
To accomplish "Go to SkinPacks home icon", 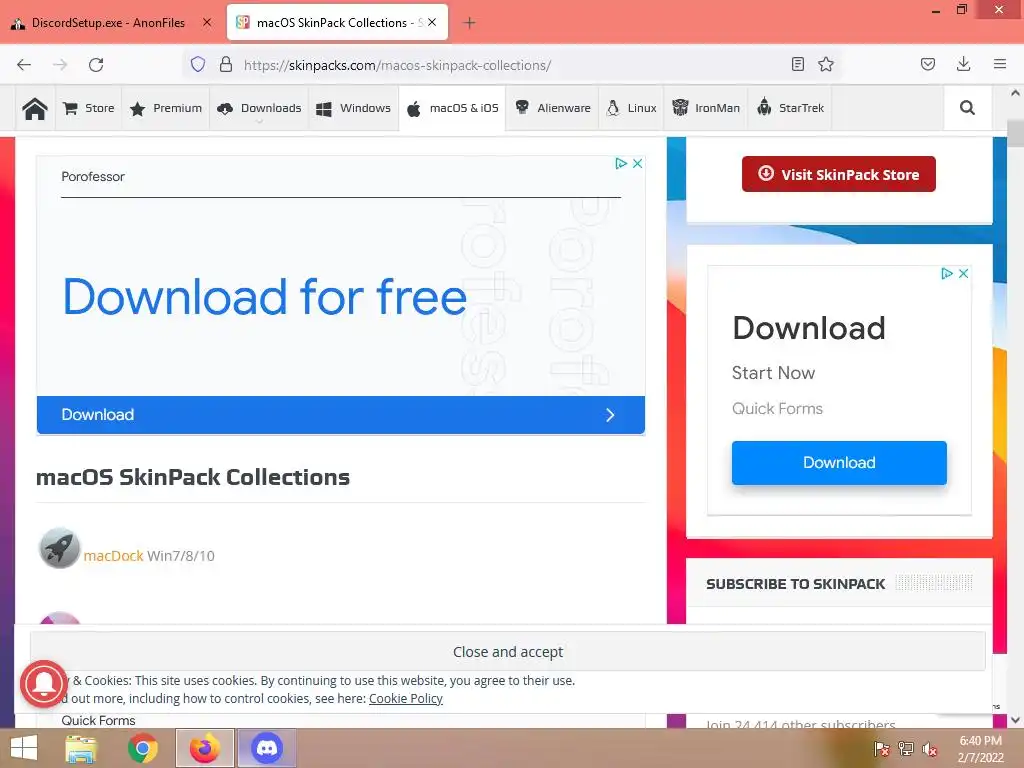I will pos(35,108).
